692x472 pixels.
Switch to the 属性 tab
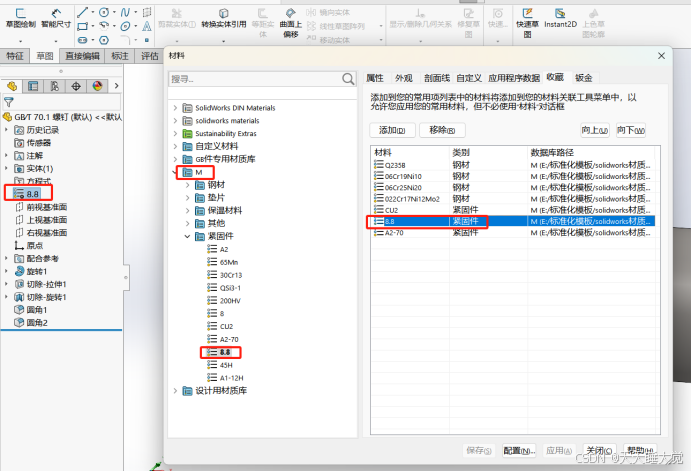tap(375, 78)
